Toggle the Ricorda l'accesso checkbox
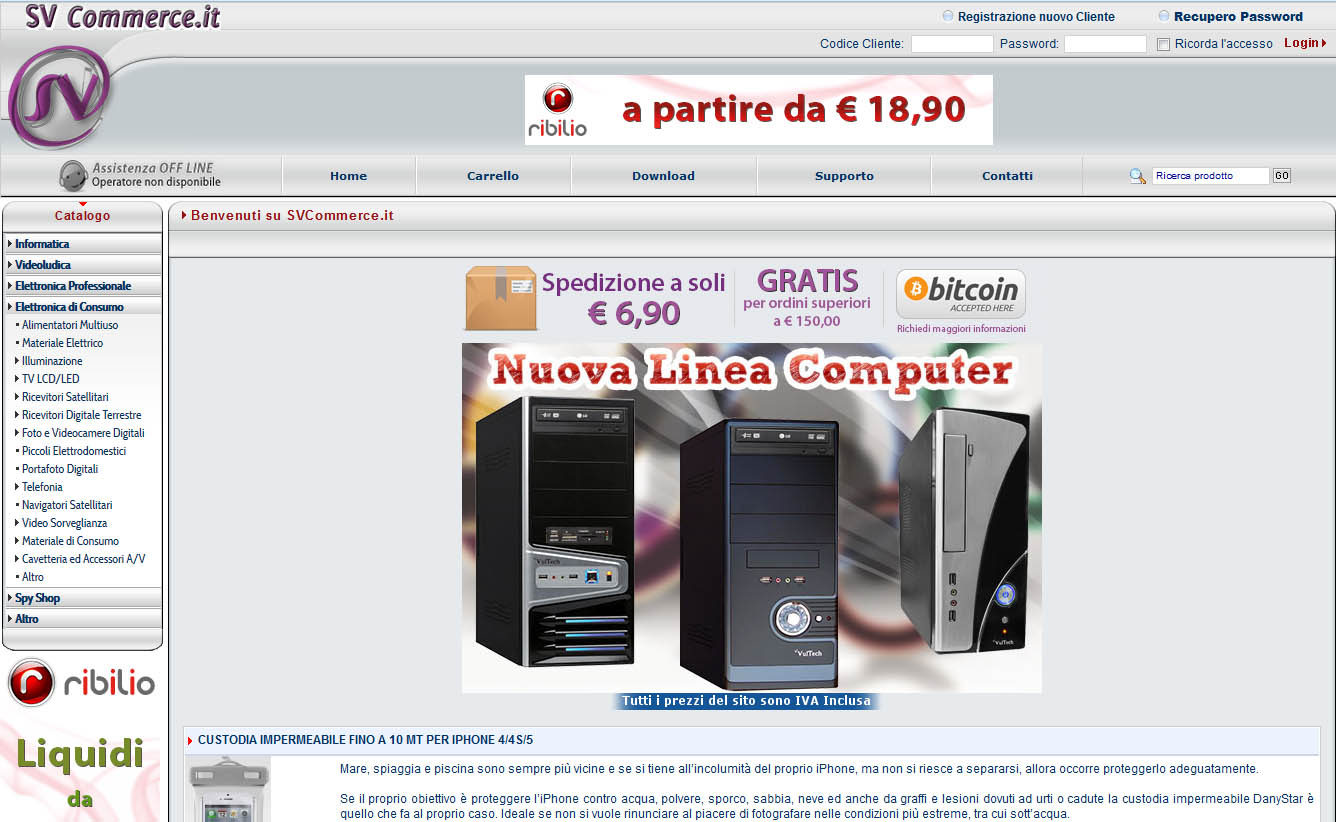 point(1163,44)
